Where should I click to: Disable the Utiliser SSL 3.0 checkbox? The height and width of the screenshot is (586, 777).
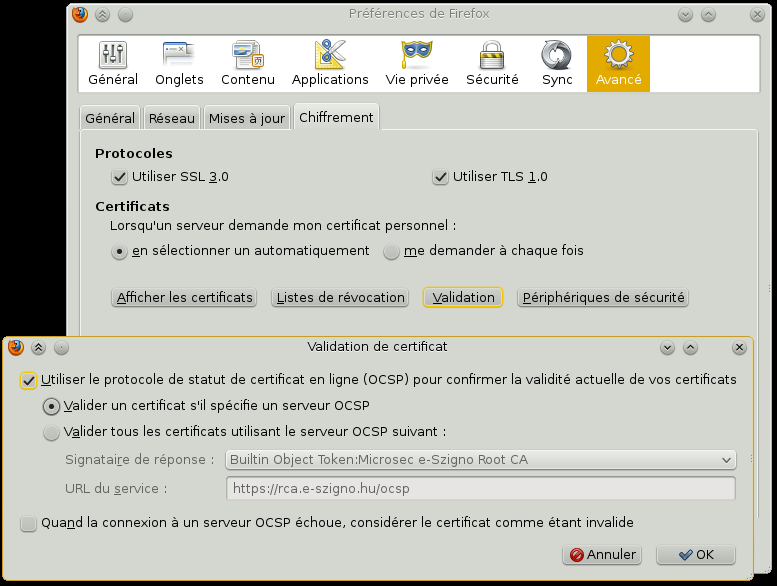(120, 177)
